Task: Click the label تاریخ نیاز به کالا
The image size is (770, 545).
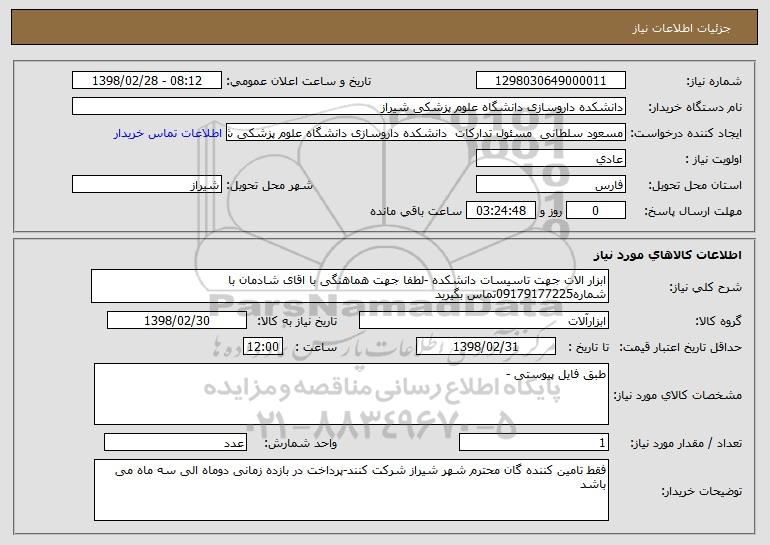Action: 298,321
